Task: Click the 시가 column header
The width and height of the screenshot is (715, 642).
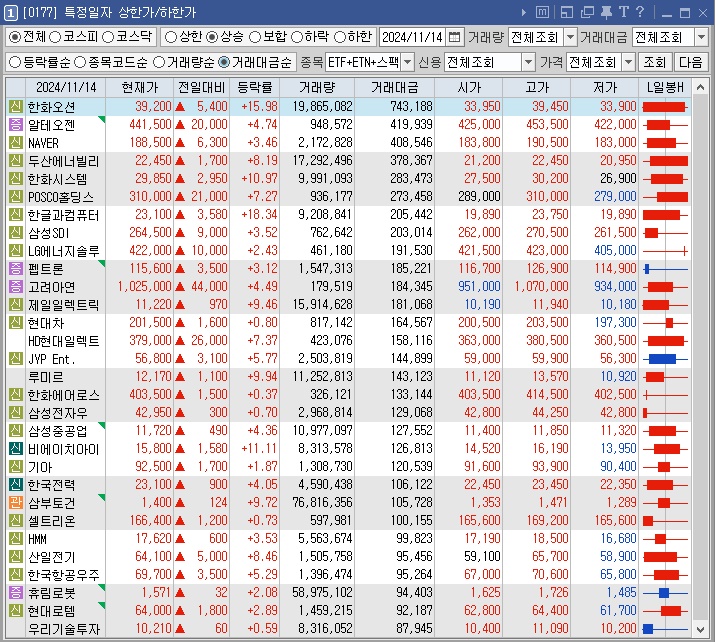Action: [x=469, y=88]
